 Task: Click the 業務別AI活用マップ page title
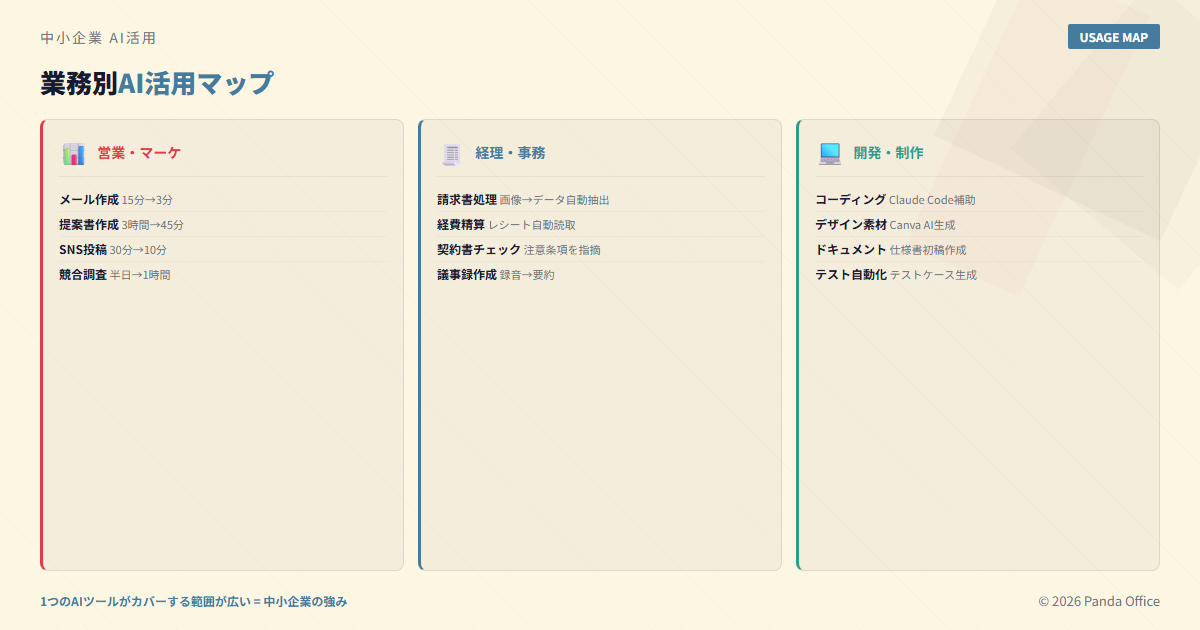click(x=156, y=84)
